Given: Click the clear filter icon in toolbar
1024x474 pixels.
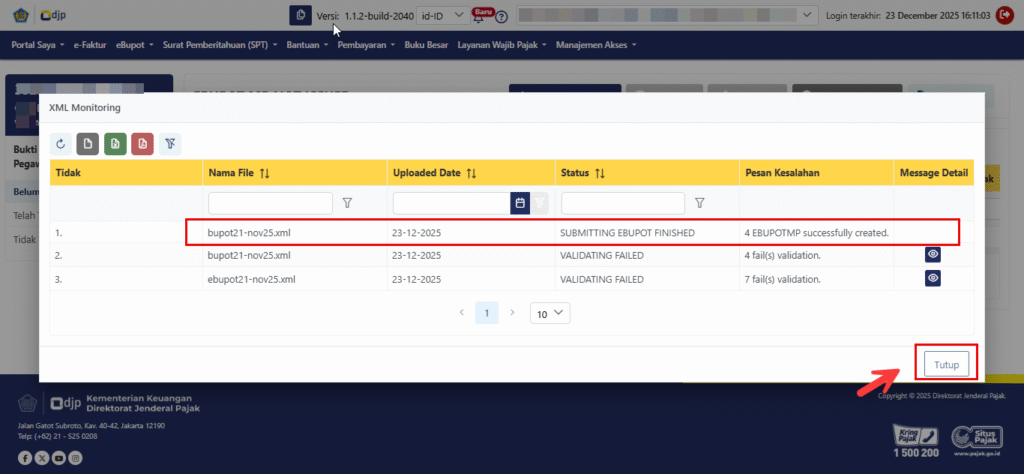Looking at the screenshot, I should click(x=169, y=144).
